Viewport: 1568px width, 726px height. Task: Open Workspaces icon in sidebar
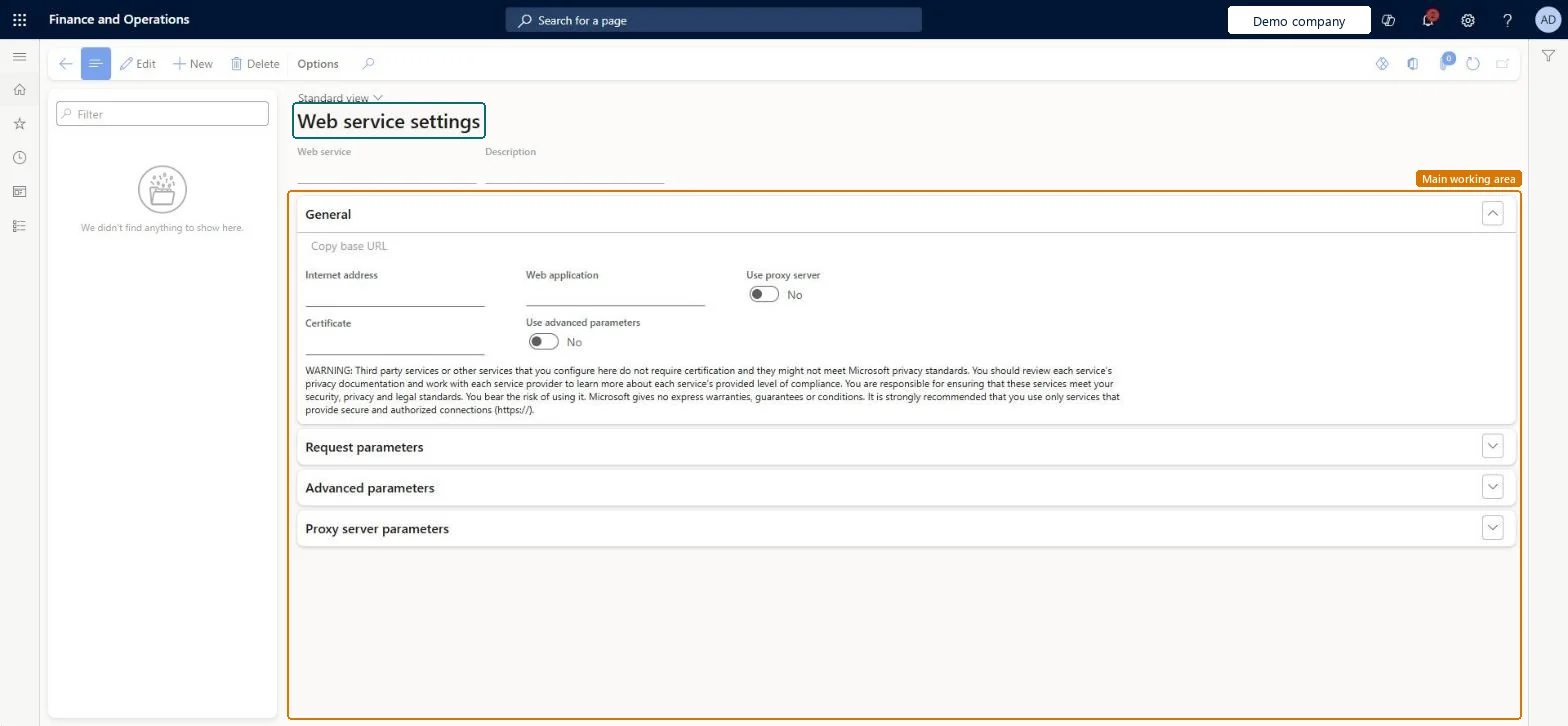point(19,192)
